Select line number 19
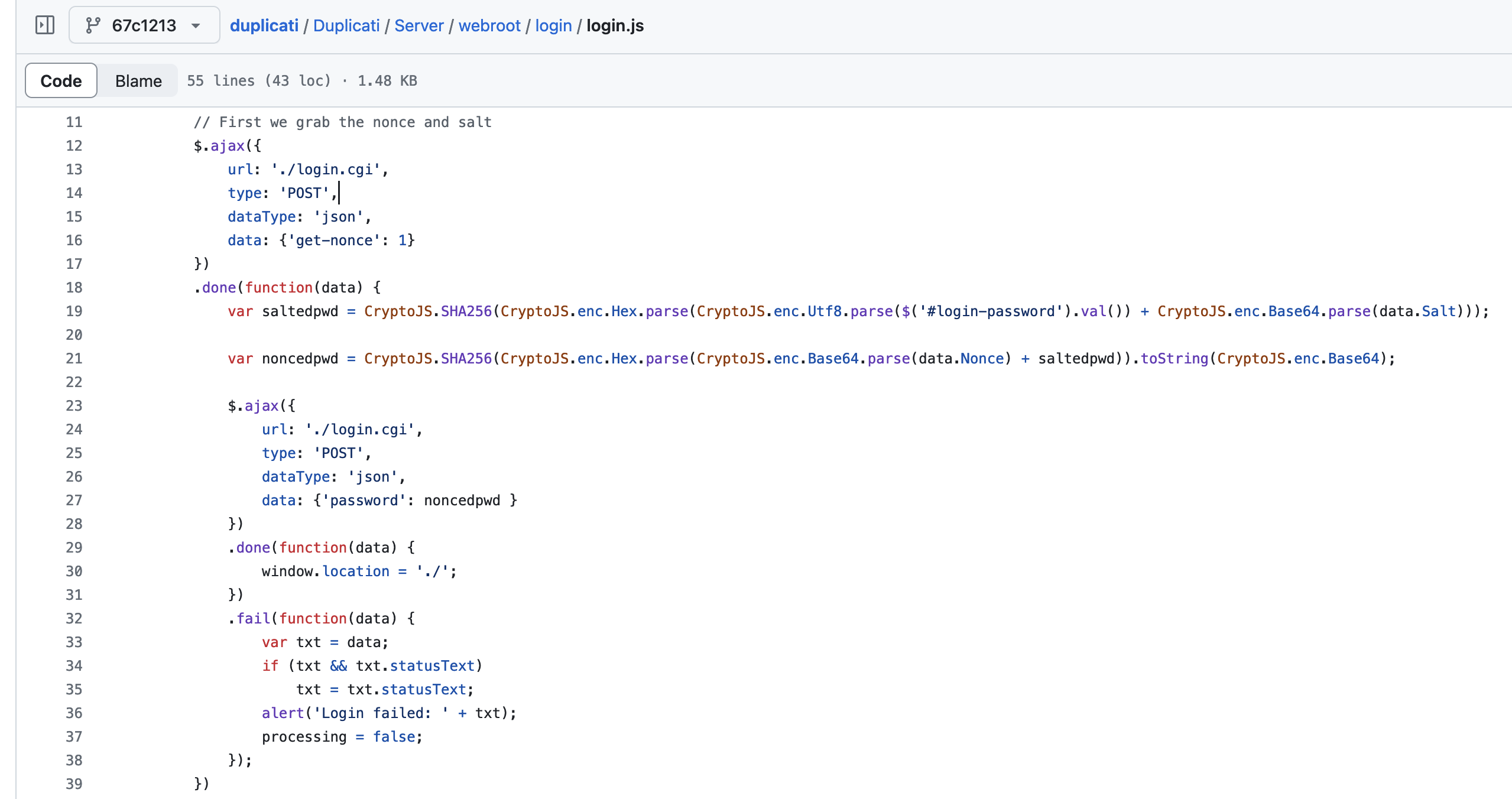This screenshot has height=799, width=1512. click(x=74, y=311)
